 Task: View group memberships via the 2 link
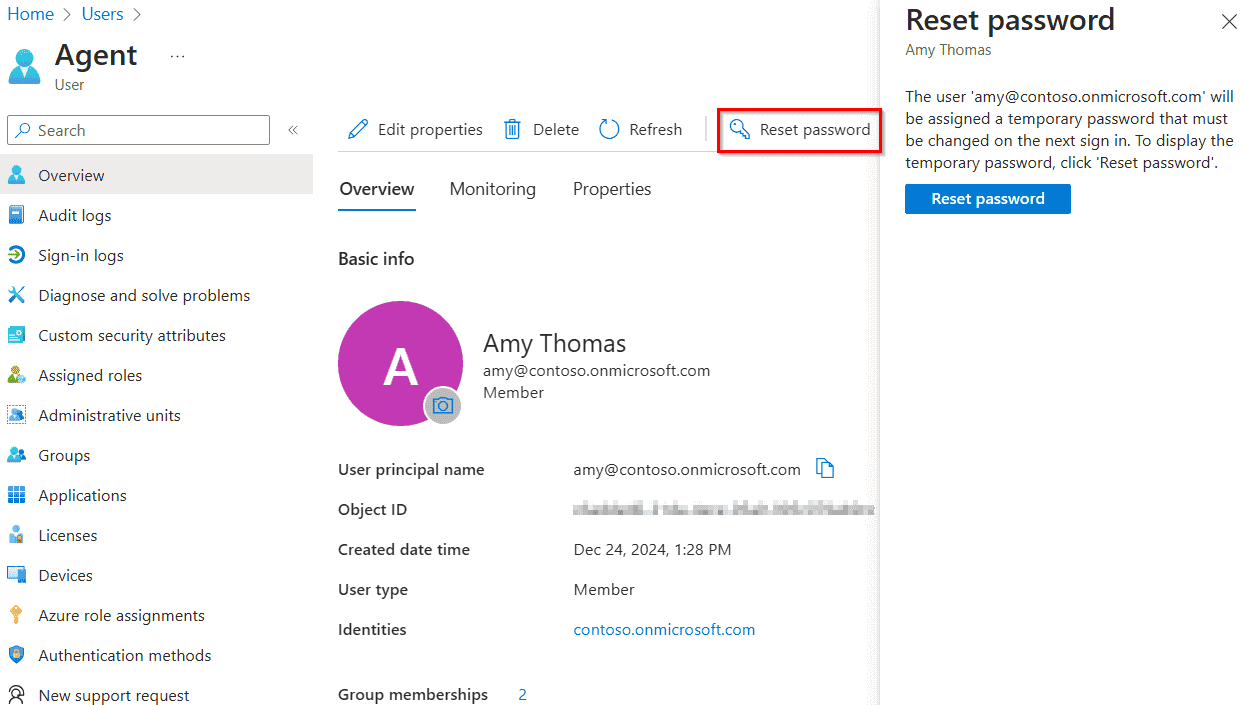point(522,693)
